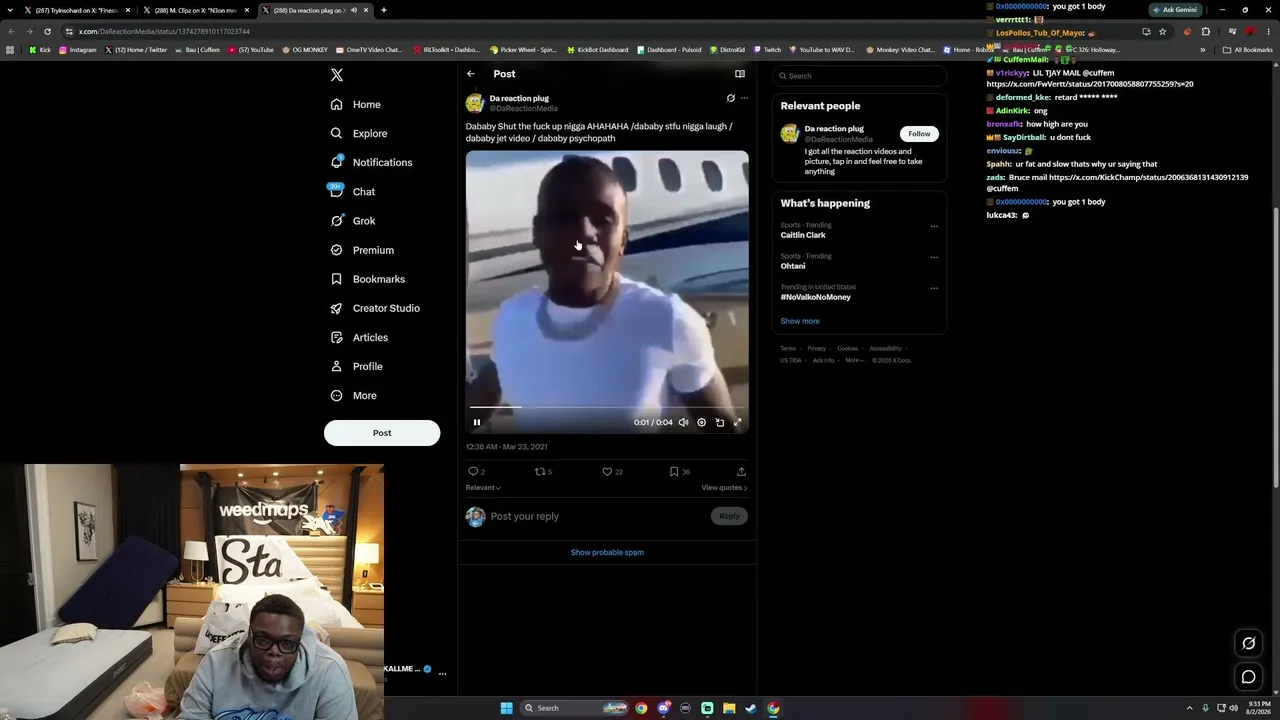Open Da reaction plug's avatar on the post
The image size is (1280, 720).
(x=475, y=103)
